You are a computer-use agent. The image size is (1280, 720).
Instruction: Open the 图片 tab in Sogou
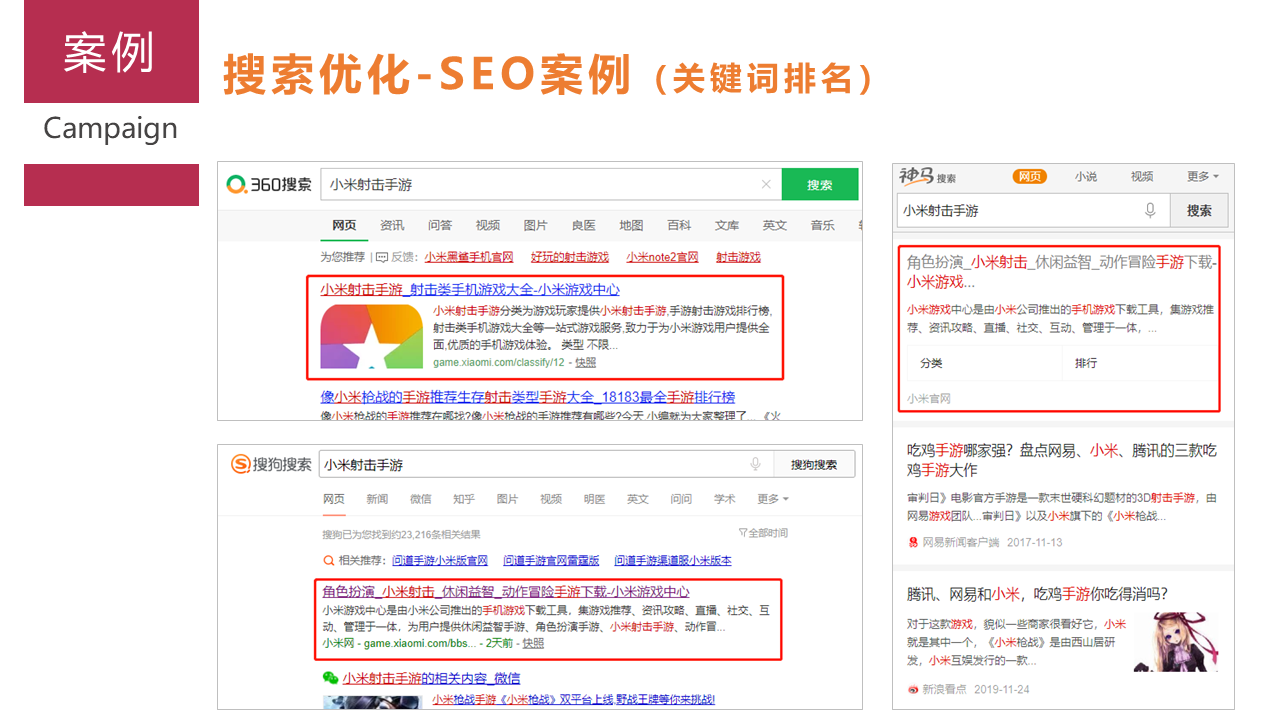point(507,499)
